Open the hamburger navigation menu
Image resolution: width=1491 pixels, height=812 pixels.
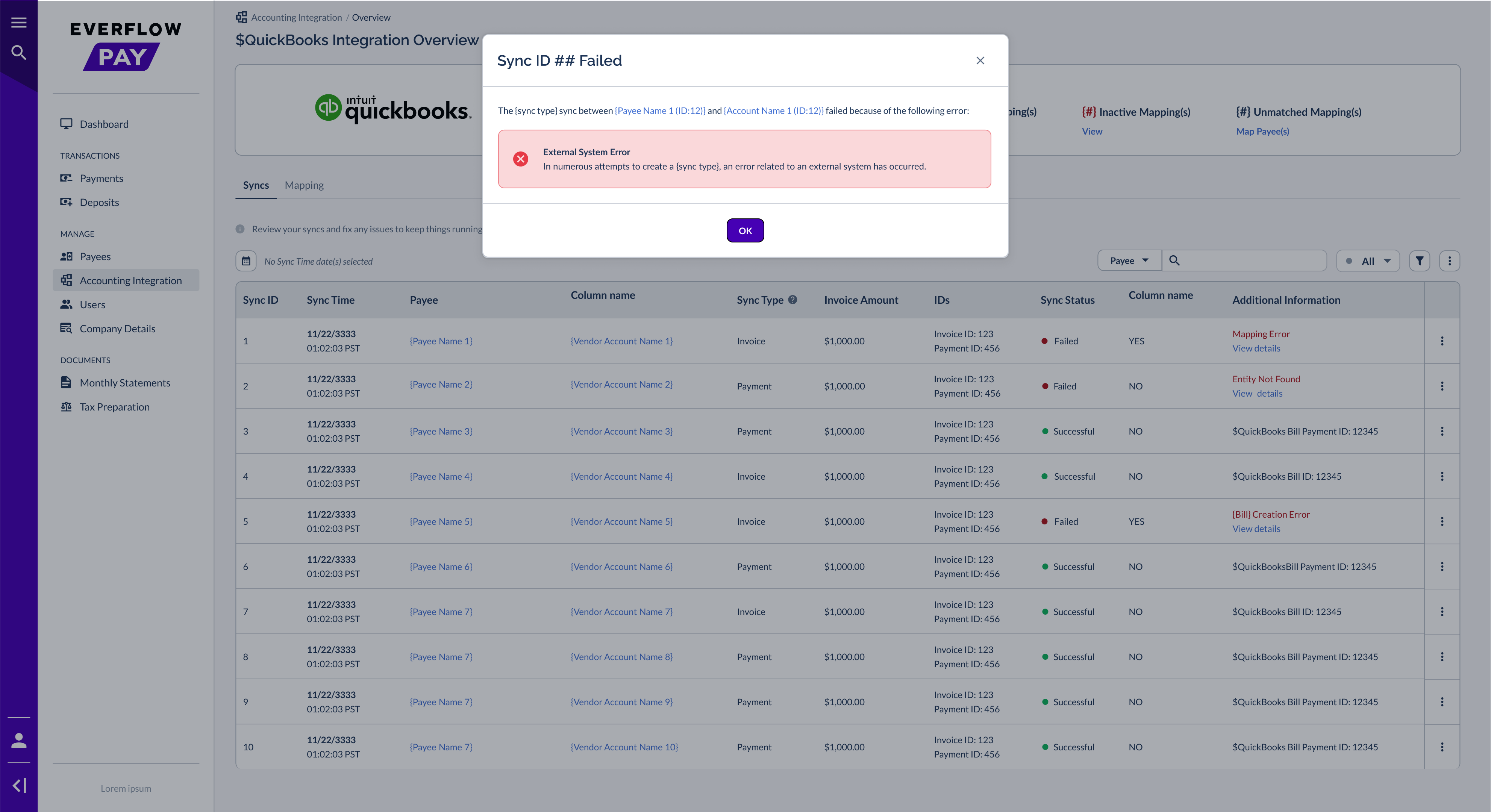point(18,21)
